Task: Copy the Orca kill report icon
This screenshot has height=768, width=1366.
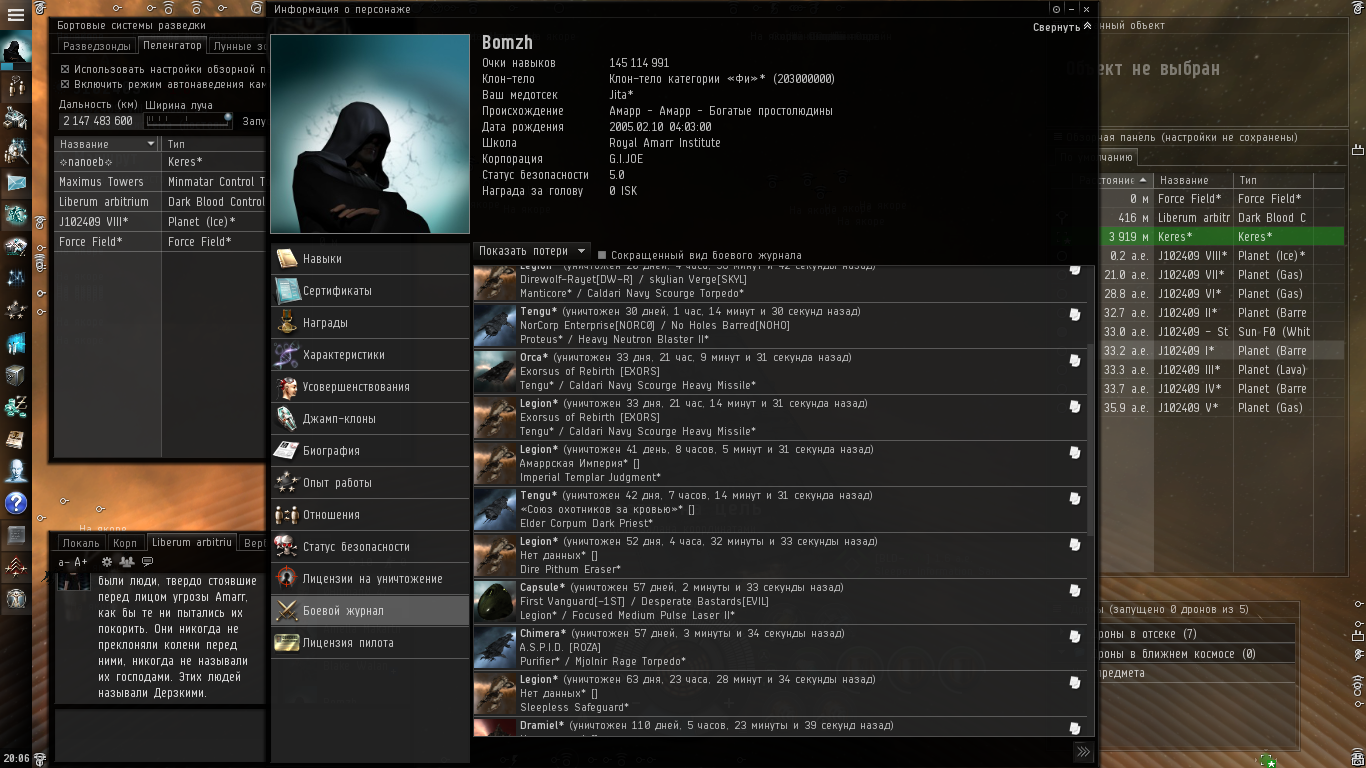Action: pos(1075,361)
